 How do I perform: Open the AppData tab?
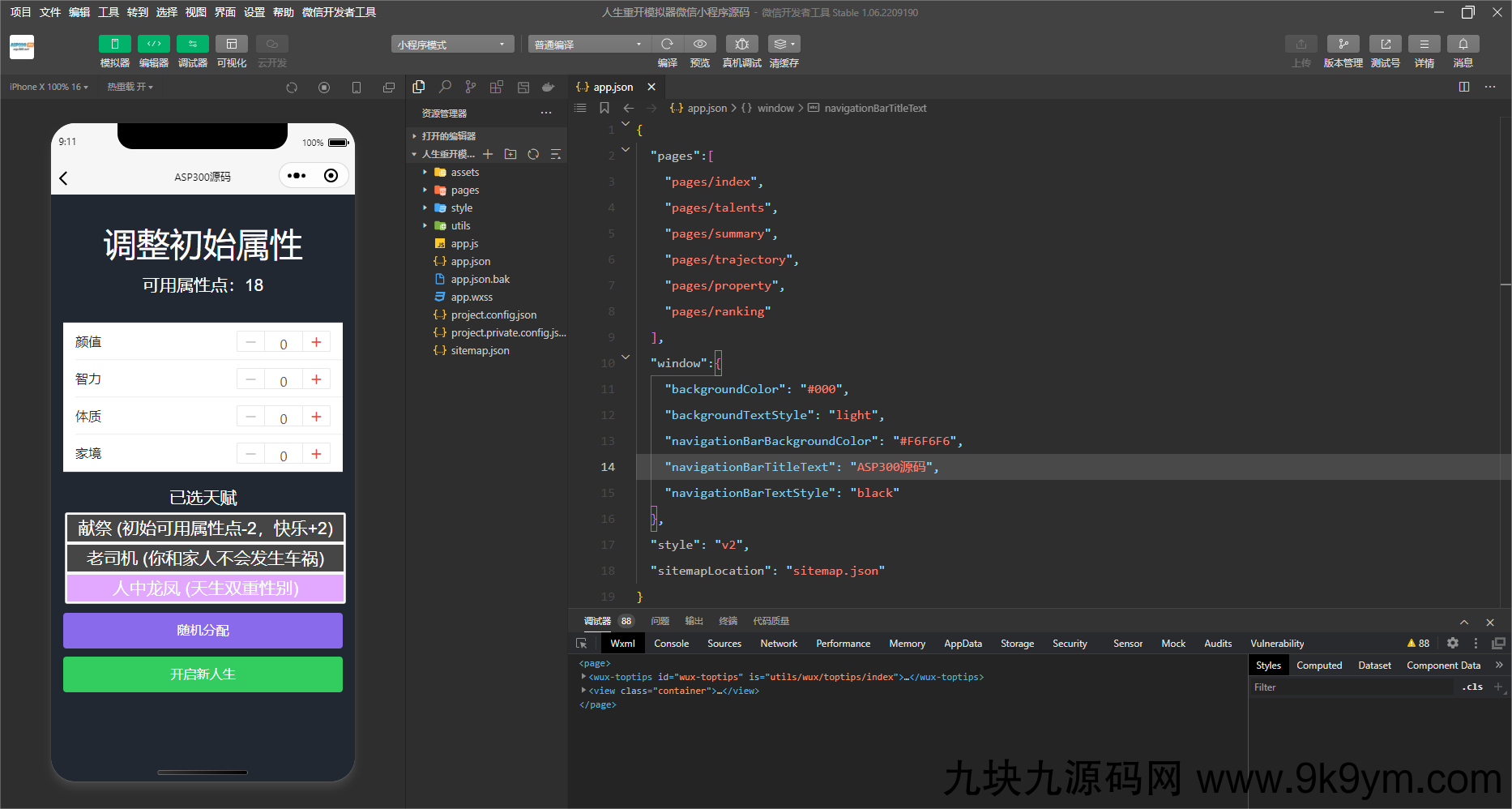point(963,644)
